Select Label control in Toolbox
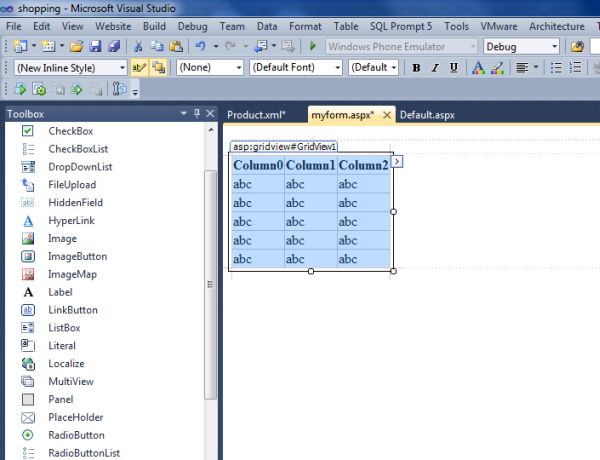600x460 pixels. coord(60,292)
